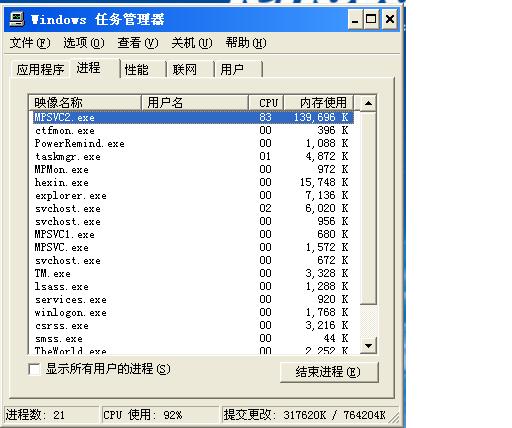Sort by the 内存使用 column header
The height and width of the screenshot is (428, 512).
coord(318,103)
